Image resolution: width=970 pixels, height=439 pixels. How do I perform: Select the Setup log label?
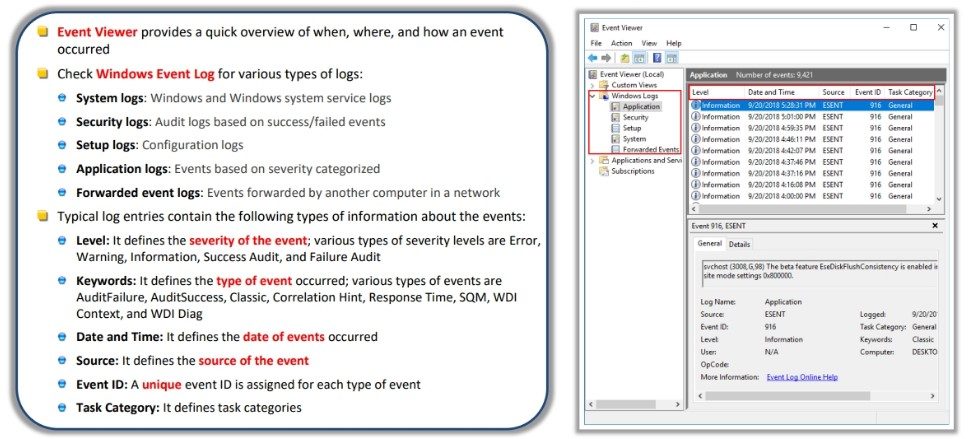click(x=632, y=128)
